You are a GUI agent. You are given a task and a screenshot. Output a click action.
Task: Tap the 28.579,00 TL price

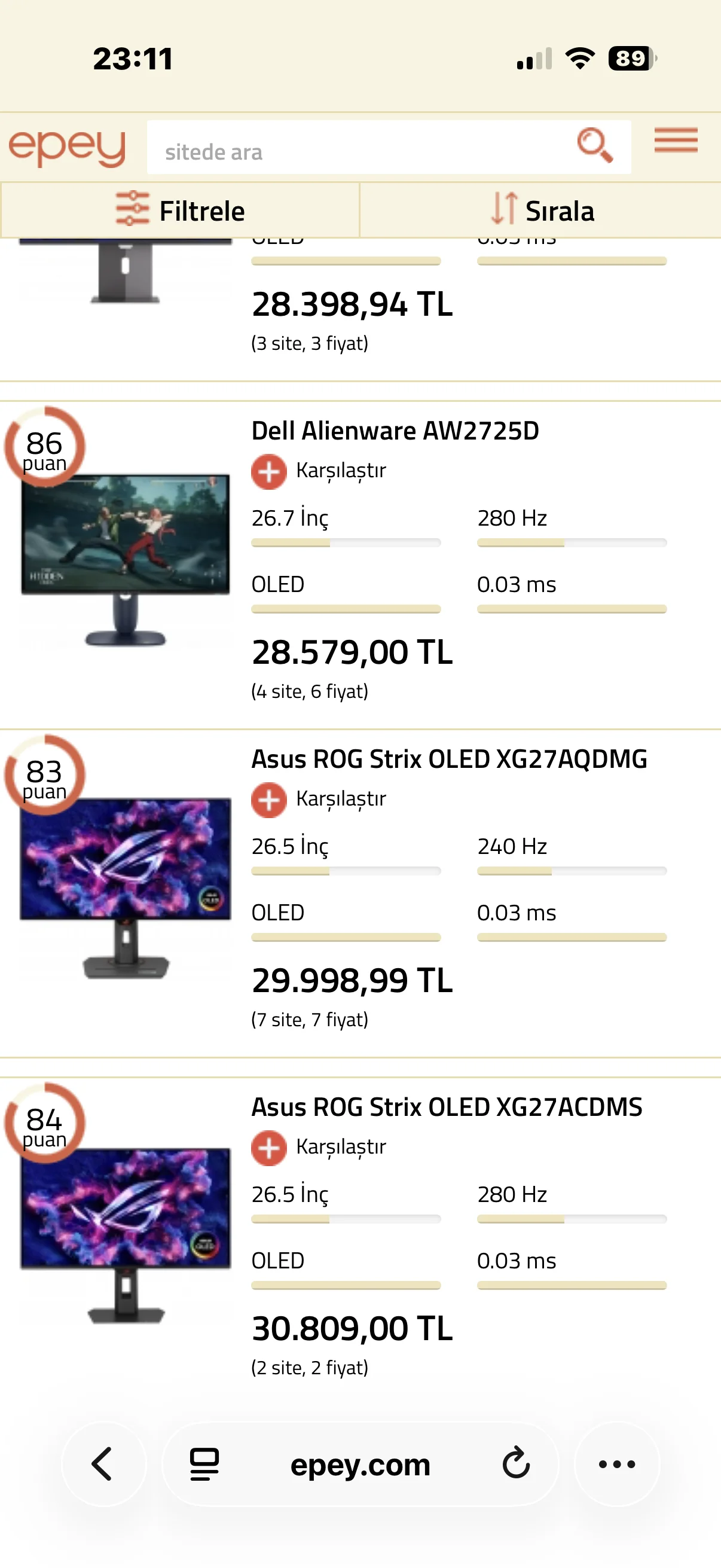point(352,652)
